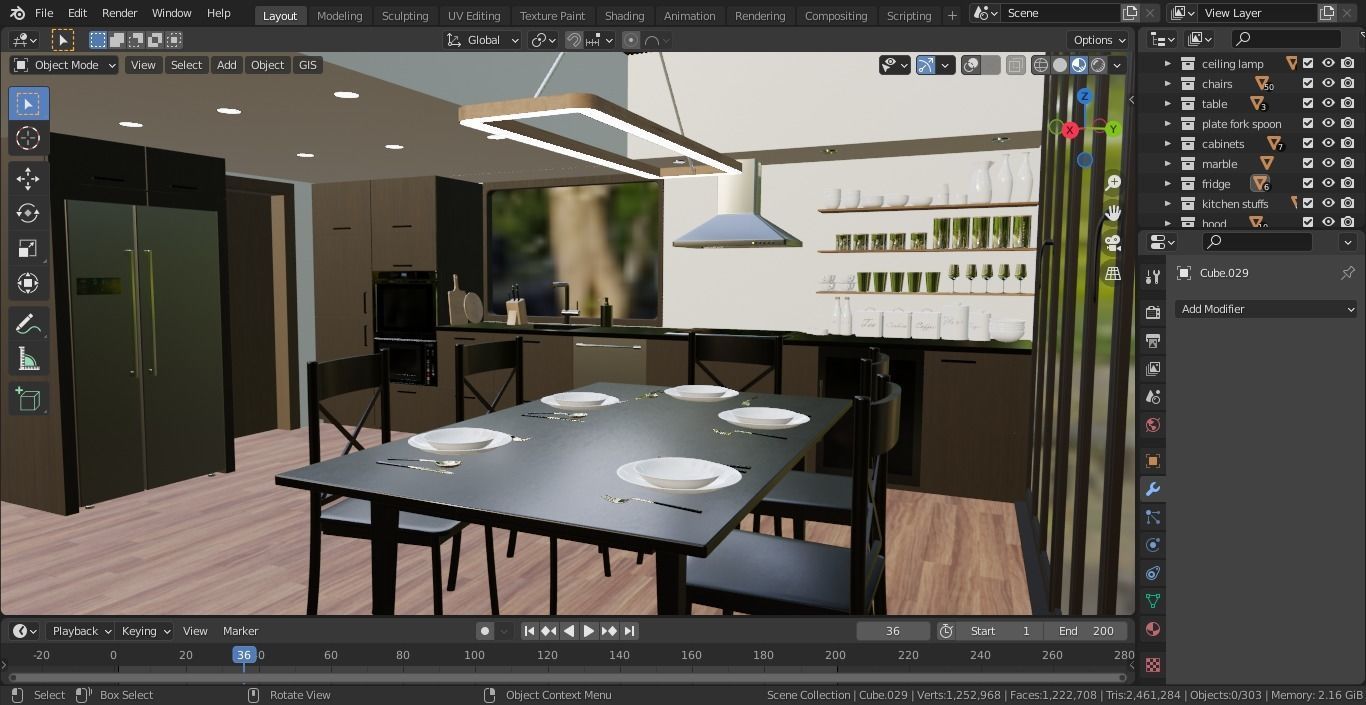
Task: Open the Texture properties tab
Action: [x=1153, y=665]
